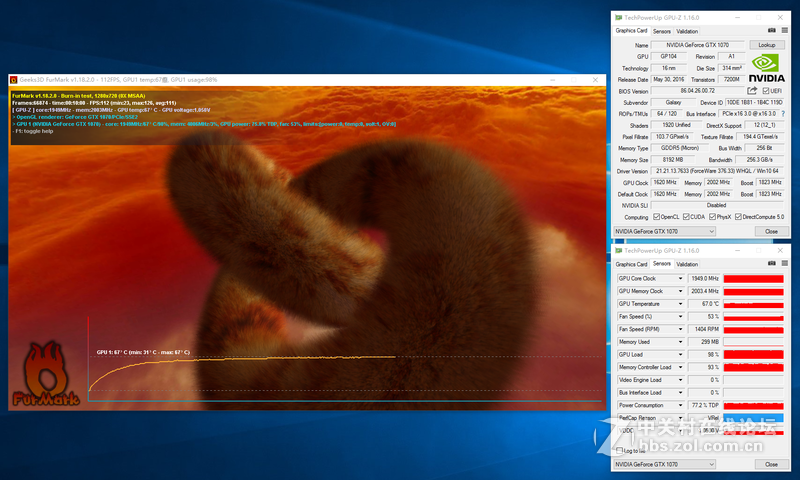Expand the GPU Core Clock sensor dropdown

point(681,278)
